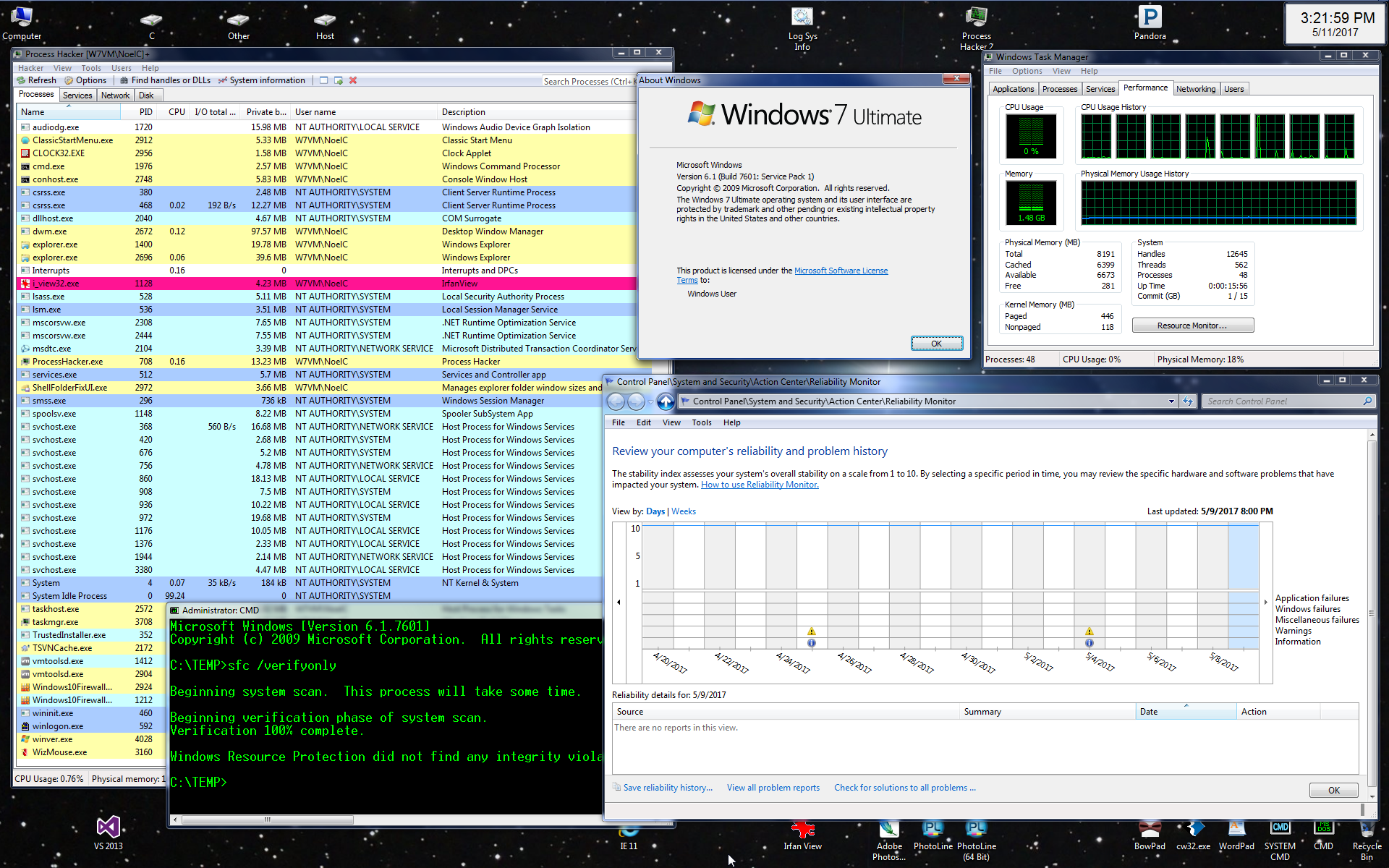Move reliability chart to earlier dates
Viewport: 1389px width, 868px height.
(x=619, y=602)
